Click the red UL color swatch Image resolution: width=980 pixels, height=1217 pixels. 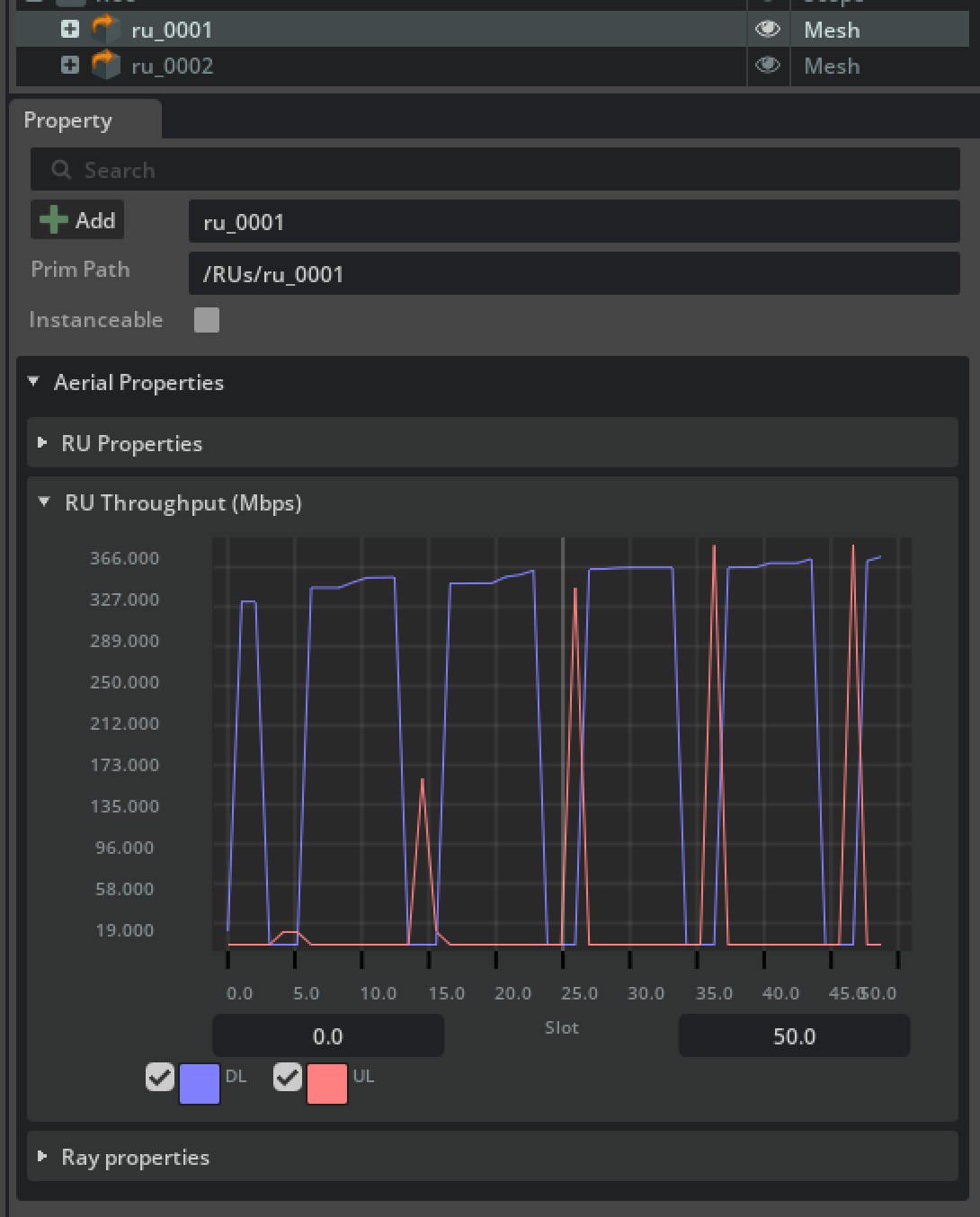pyautogui.click(x=327, y=1083)
